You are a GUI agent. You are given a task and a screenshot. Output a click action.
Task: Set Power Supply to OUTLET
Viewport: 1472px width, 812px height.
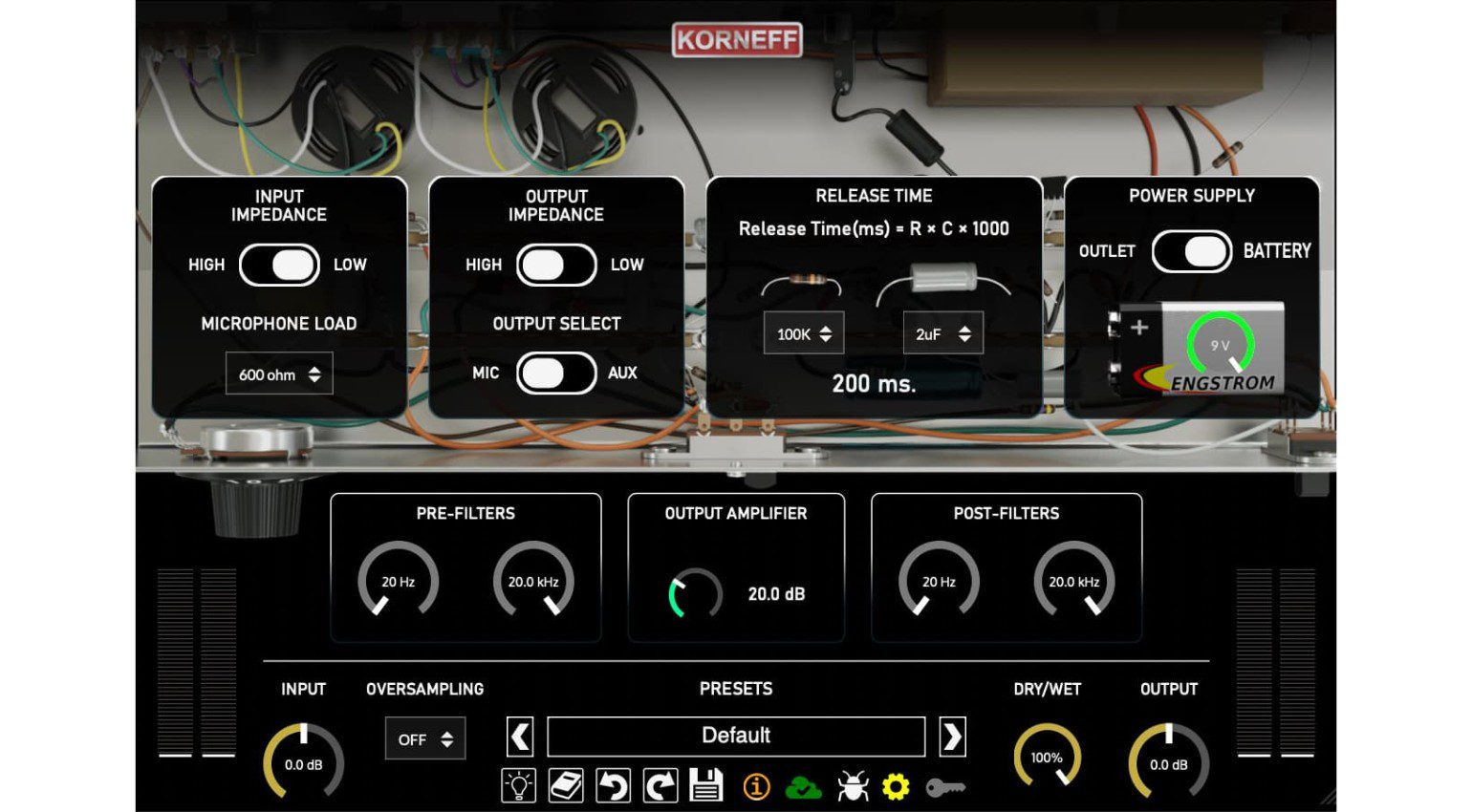1192,251
